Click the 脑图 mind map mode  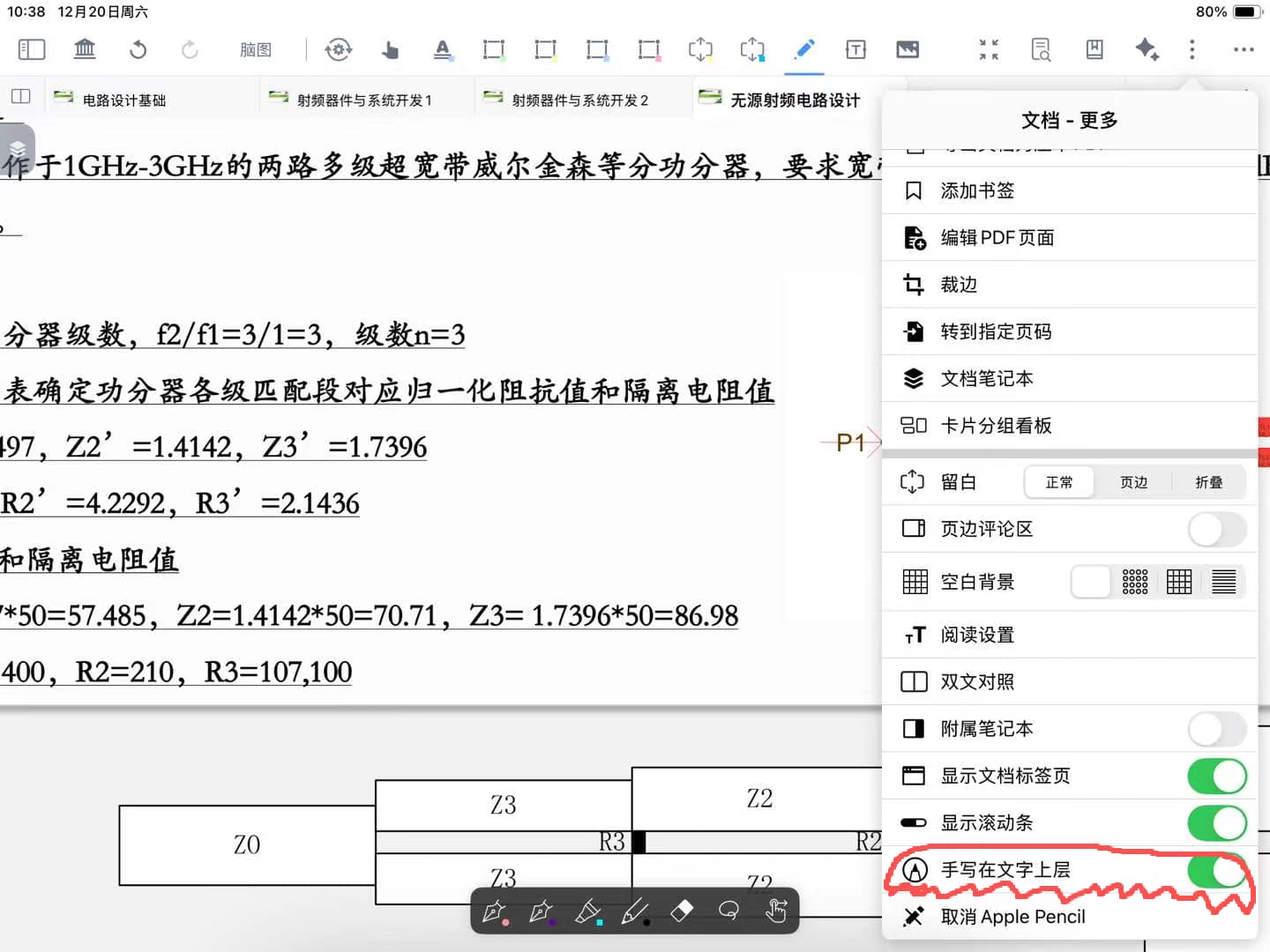point(256,50)
